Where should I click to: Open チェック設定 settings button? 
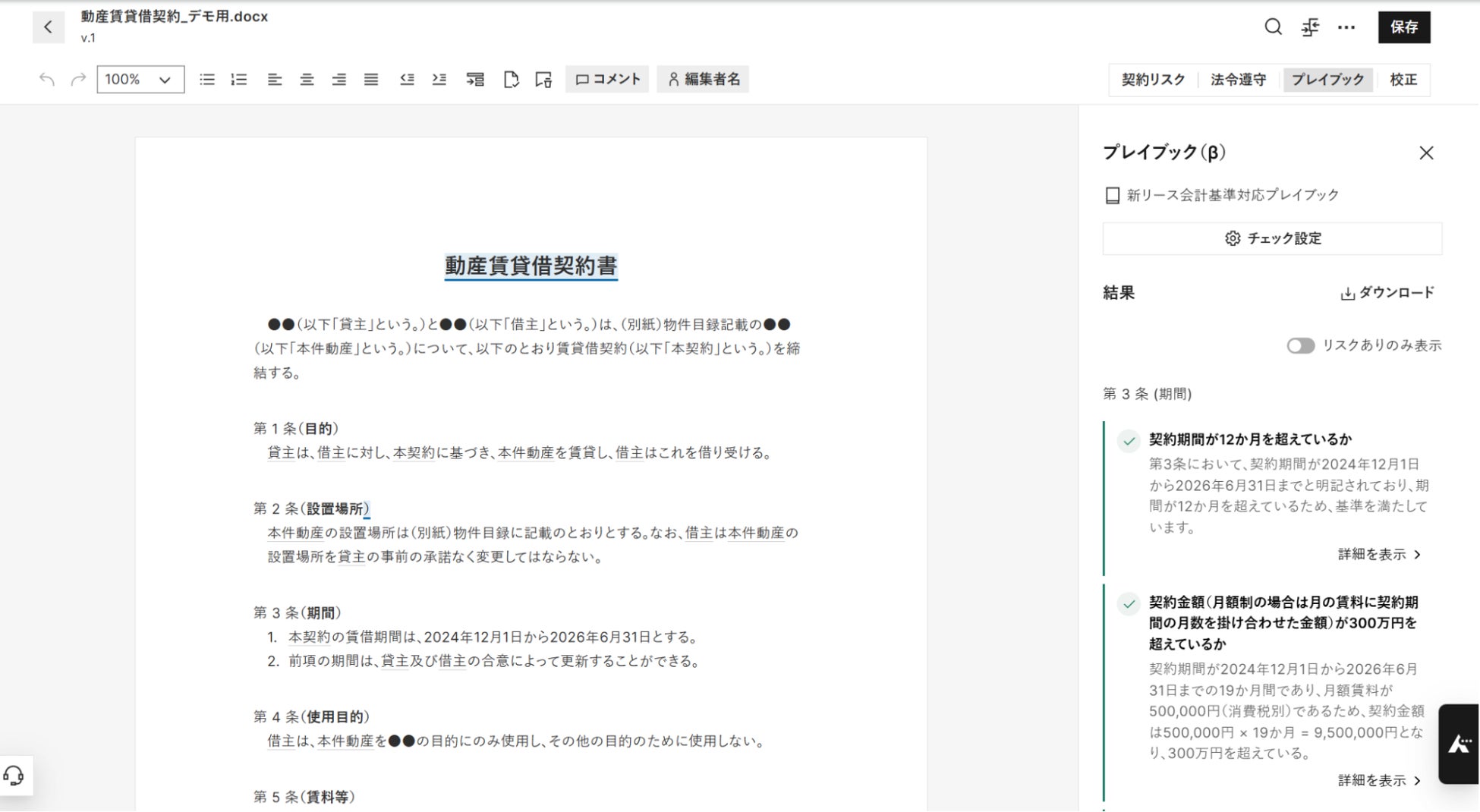[x=1272, y=238]
